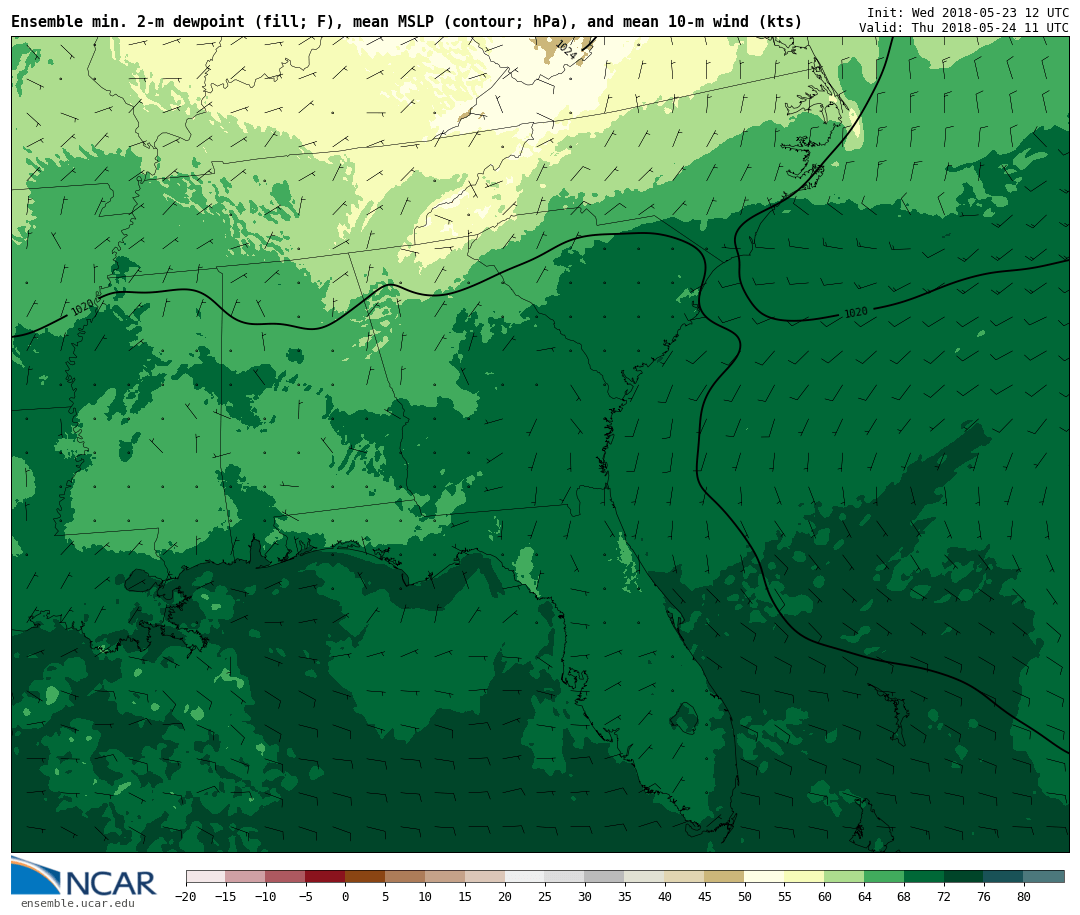Pick the light gray swatch between 25 and 30
The width and height of the screenshot is (1080, 915).
(565, 877)
